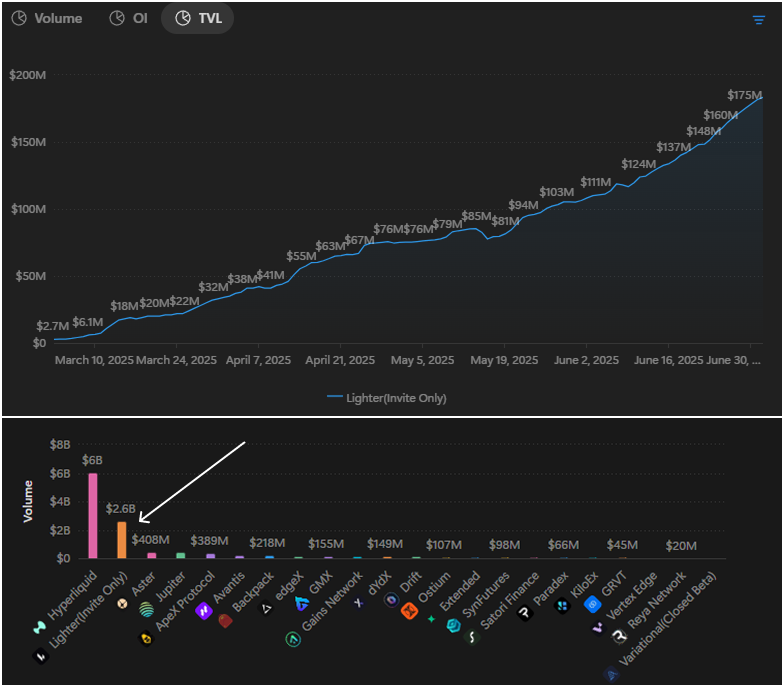Open the filter menu icon at top right
The height and width of the screenshot is (687, 784).
(758, 20)
